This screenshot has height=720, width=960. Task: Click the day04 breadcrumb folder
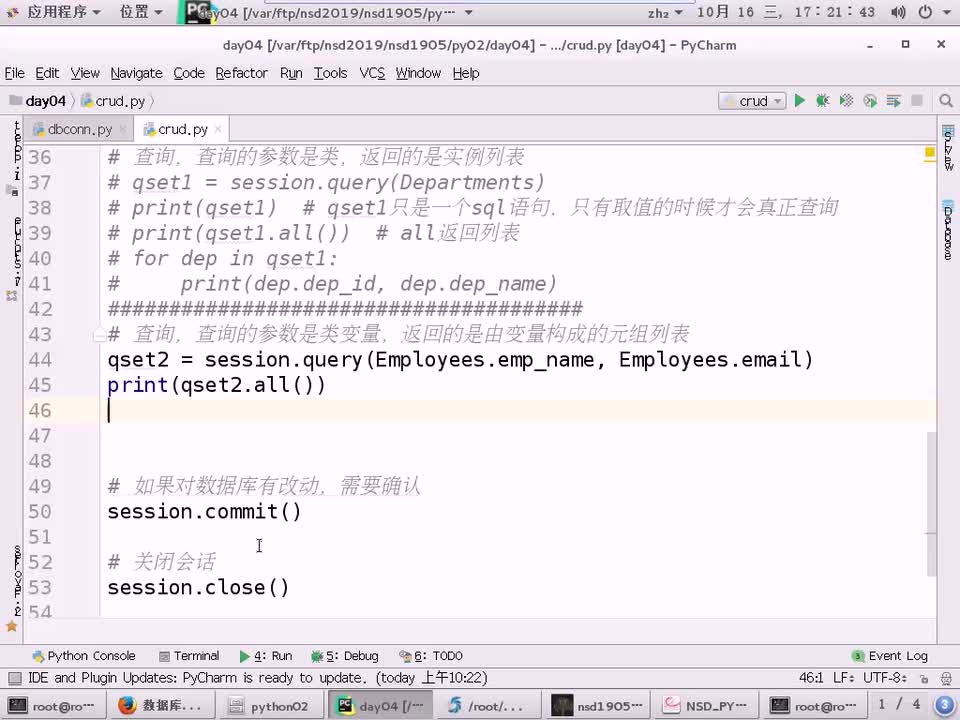[38, 101]
